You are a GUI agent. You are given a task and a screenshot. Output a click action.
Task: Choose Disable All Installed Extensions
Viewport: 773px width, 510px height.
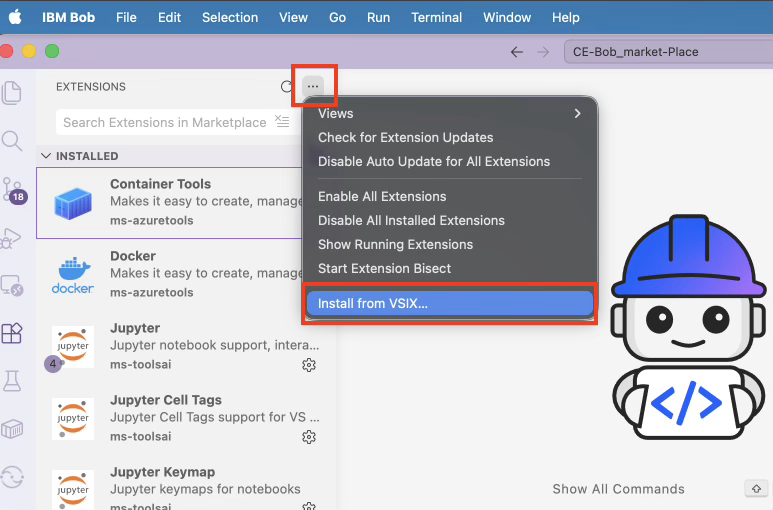tap(411, 220)
